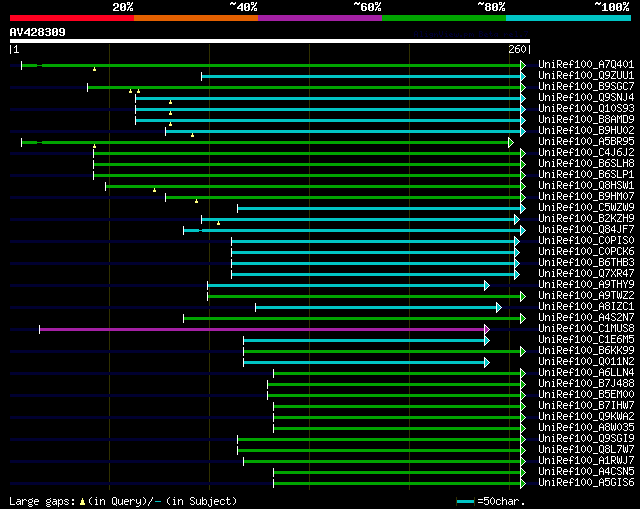The height and width of the screenshot is (509, 640).
Task: Click the UniRef100_Q011N2 label
Action: tap(586, 362)
